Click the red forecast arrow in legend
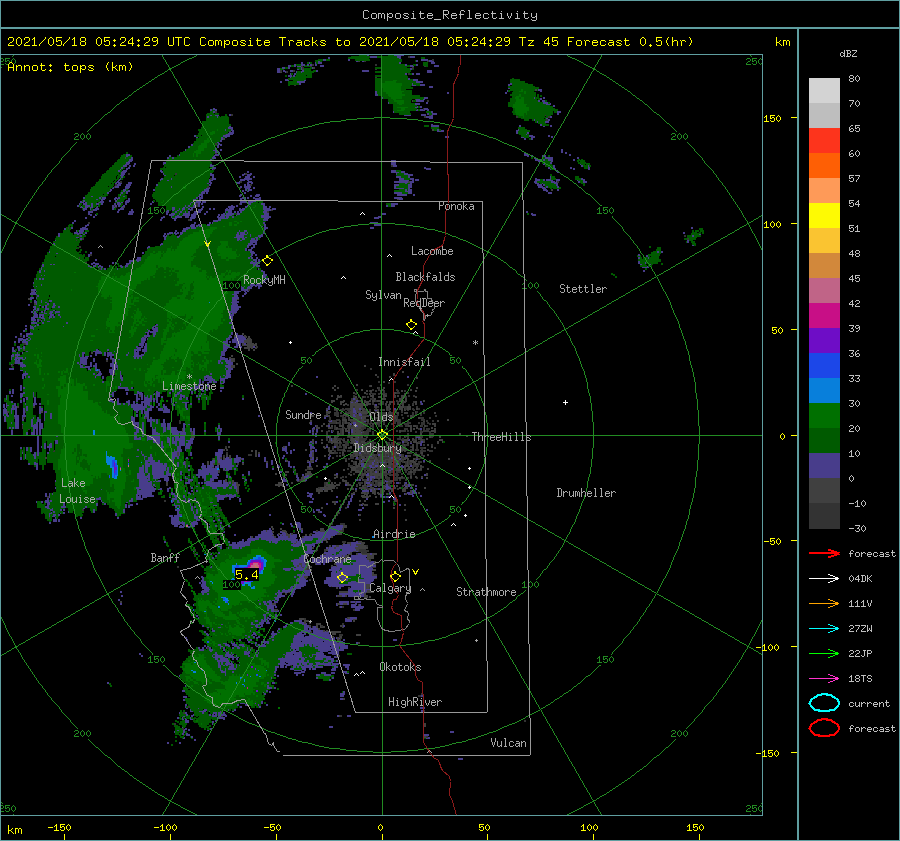 [824, 553]
